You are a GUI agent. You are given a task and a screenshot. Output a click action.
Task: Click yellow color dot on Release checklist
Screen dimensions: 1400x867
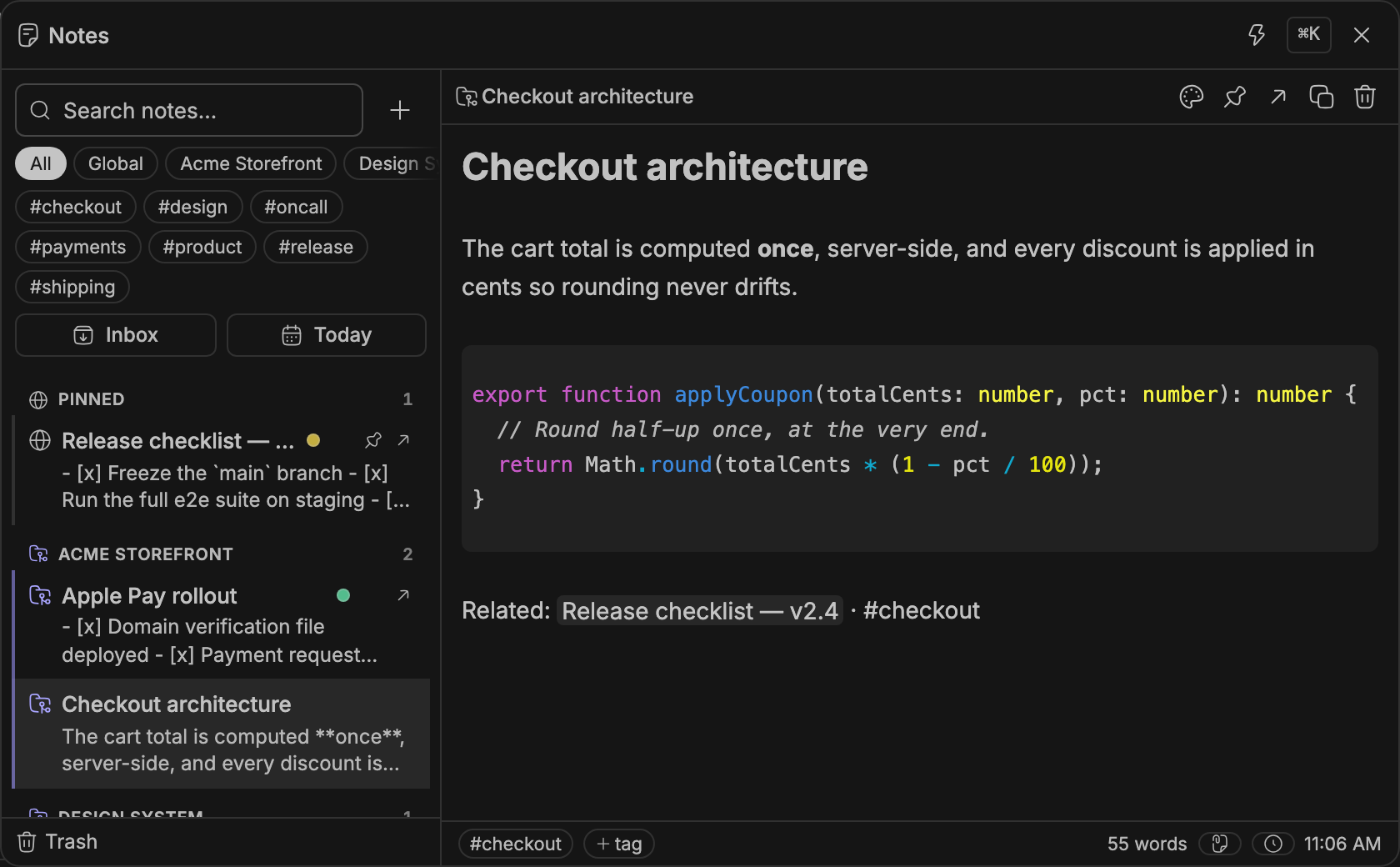tap(313, 440)
